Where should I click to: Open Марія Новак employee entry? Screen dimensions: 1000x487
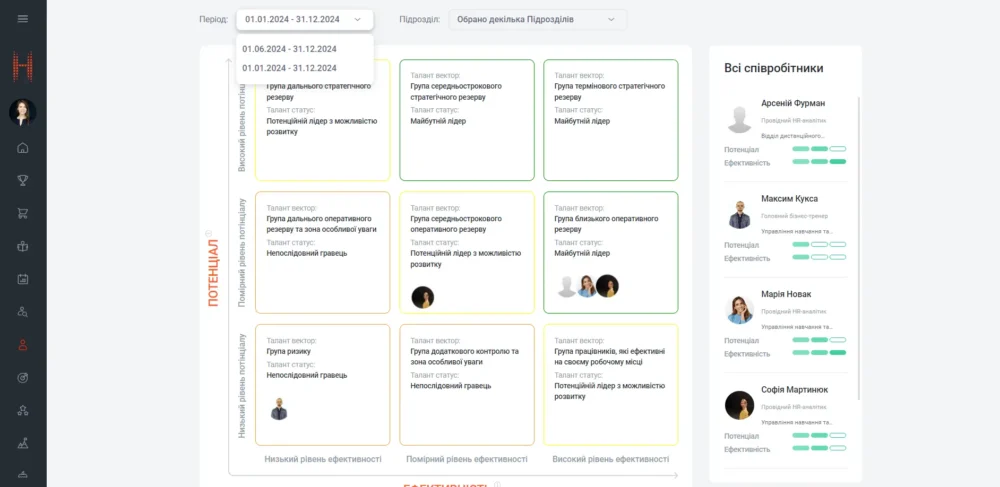[785, 294]
